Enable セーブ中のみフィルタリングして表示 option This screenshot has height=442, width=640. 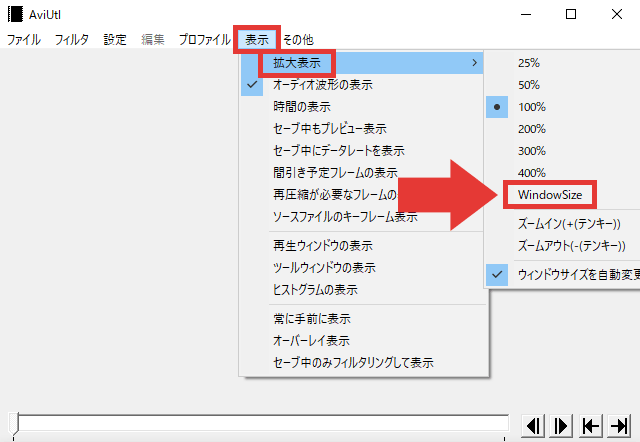click(x=362, y=363)
